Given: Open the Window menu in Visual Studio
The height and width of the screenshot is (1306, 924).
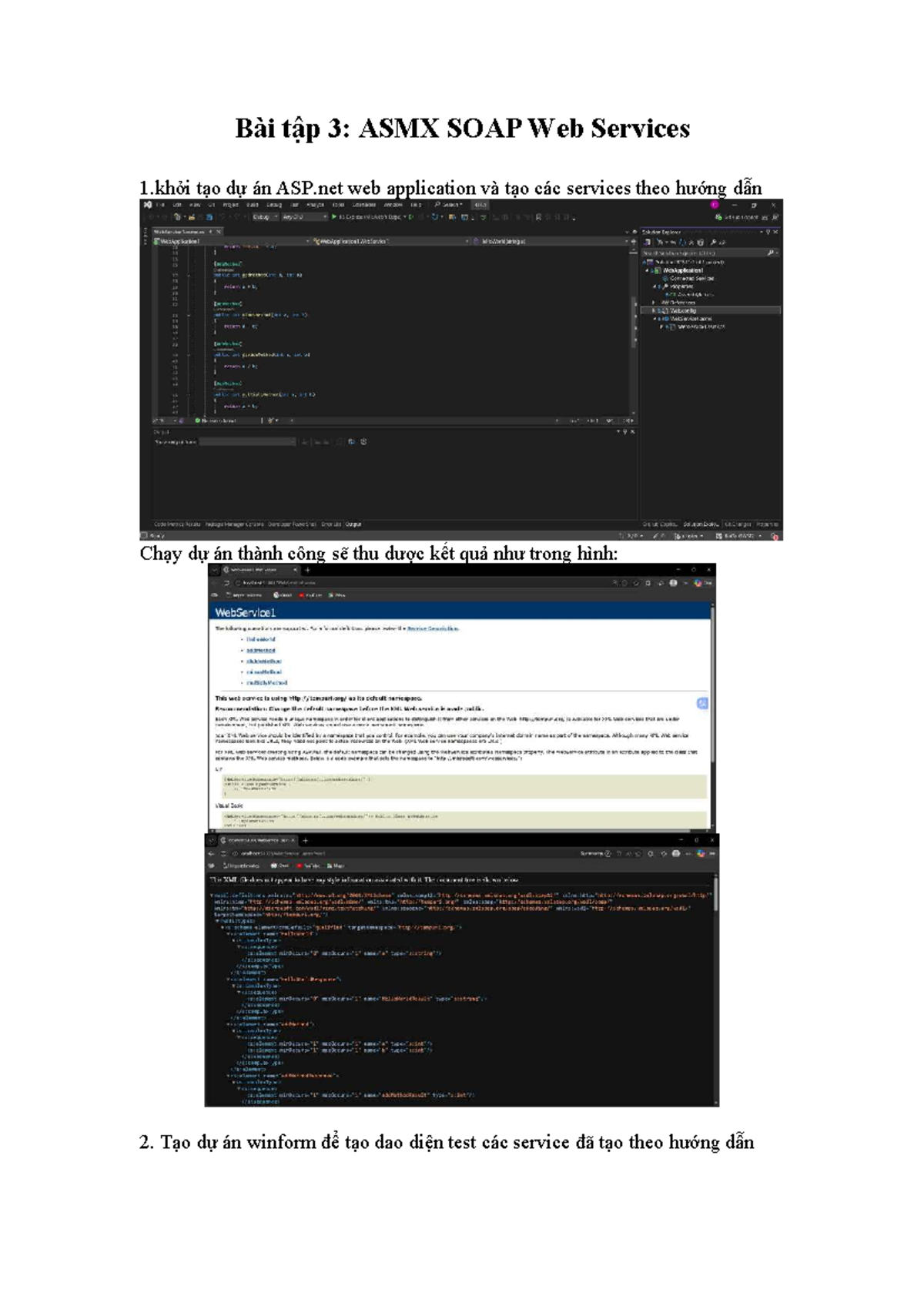Looking at the screenshot, I should (x=393, y=205).
